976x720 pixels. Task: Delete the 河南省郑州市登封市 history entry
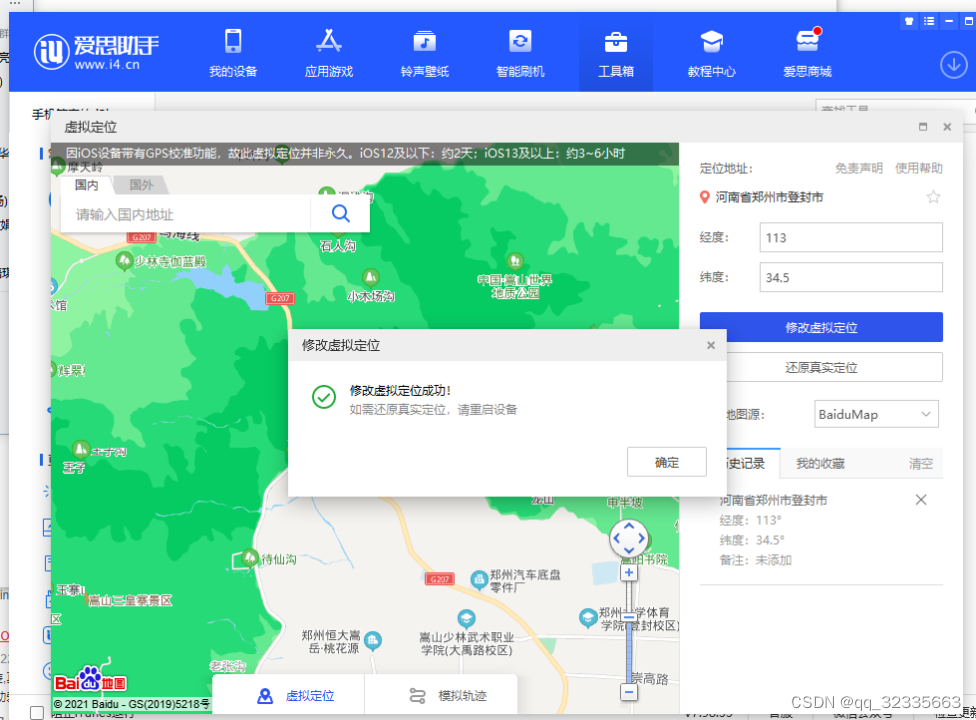click(921, 500)
